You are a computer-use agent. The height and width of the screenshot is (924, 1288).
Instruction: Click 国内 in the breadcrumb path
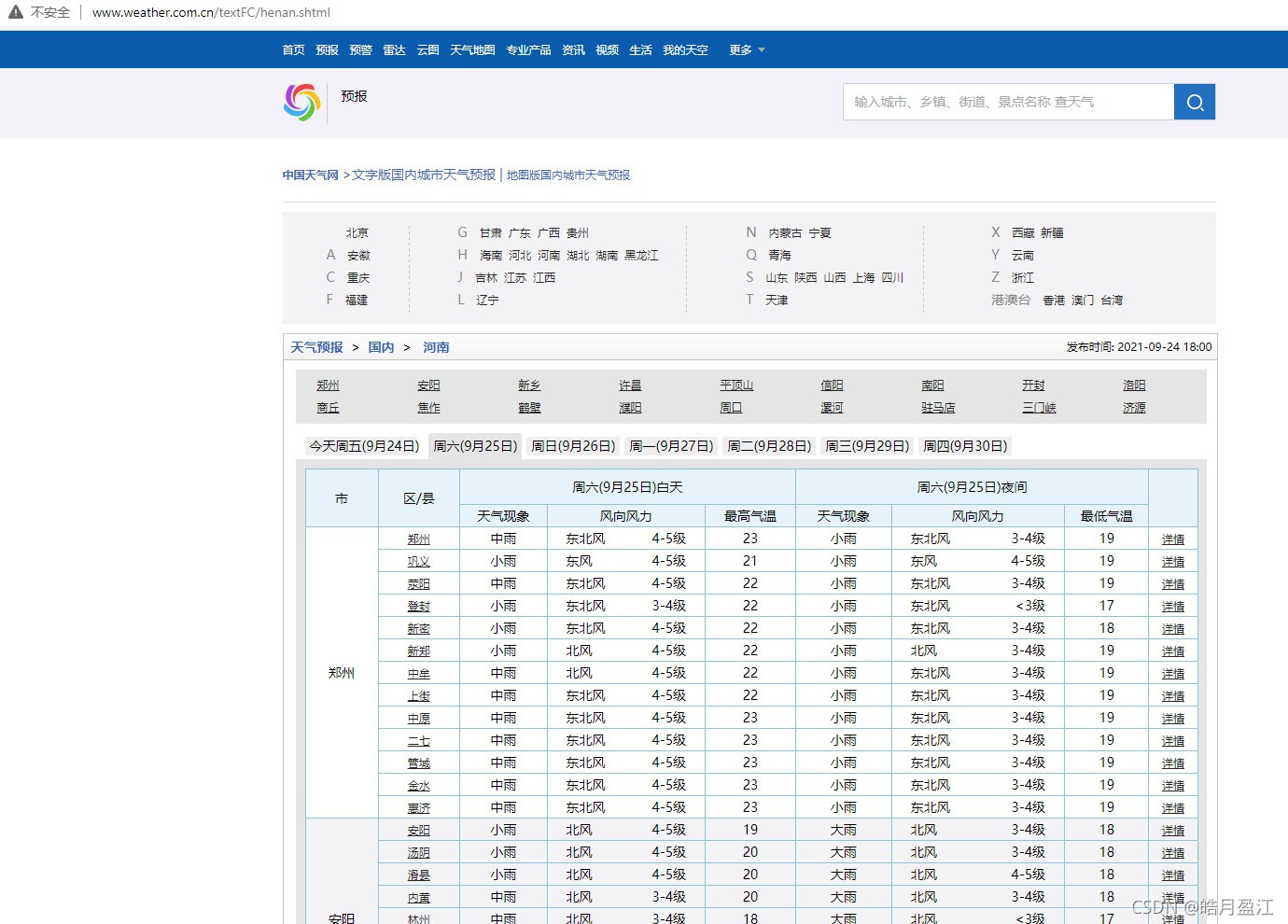pyautogui.click(x=381, y=347)
